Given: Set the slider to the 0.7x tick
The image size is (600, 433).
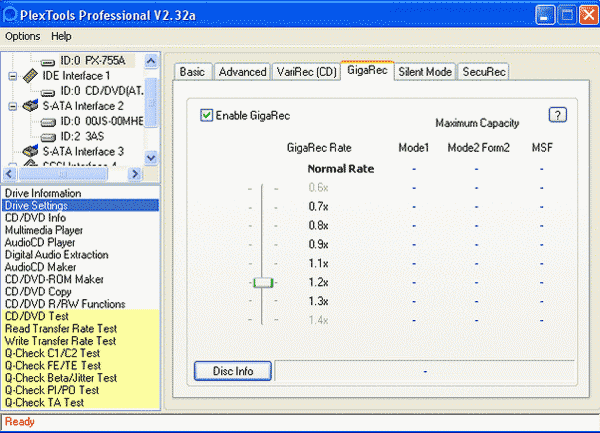Looking at the screenshot, I should pyautogui.click(x=262, y=207).
